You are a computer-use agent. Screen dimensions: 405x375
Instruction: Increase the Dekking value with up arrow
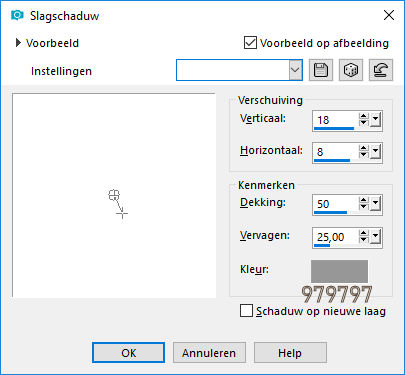pos(363,200)
